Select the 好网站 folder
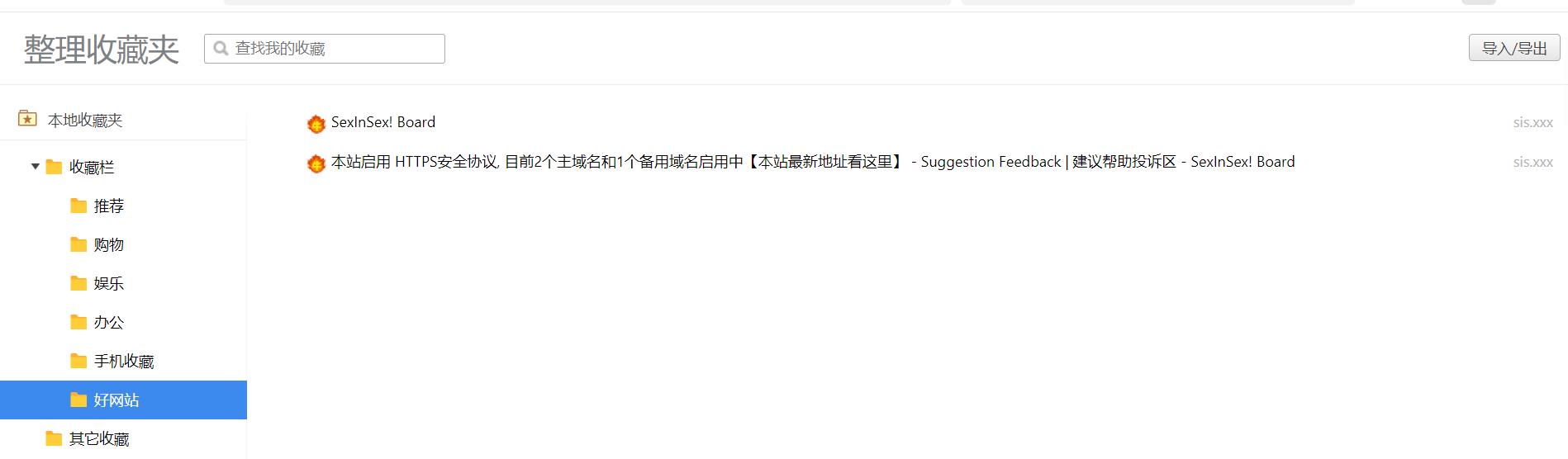Viewport: 1568px width, 459px height. point(123,400)
